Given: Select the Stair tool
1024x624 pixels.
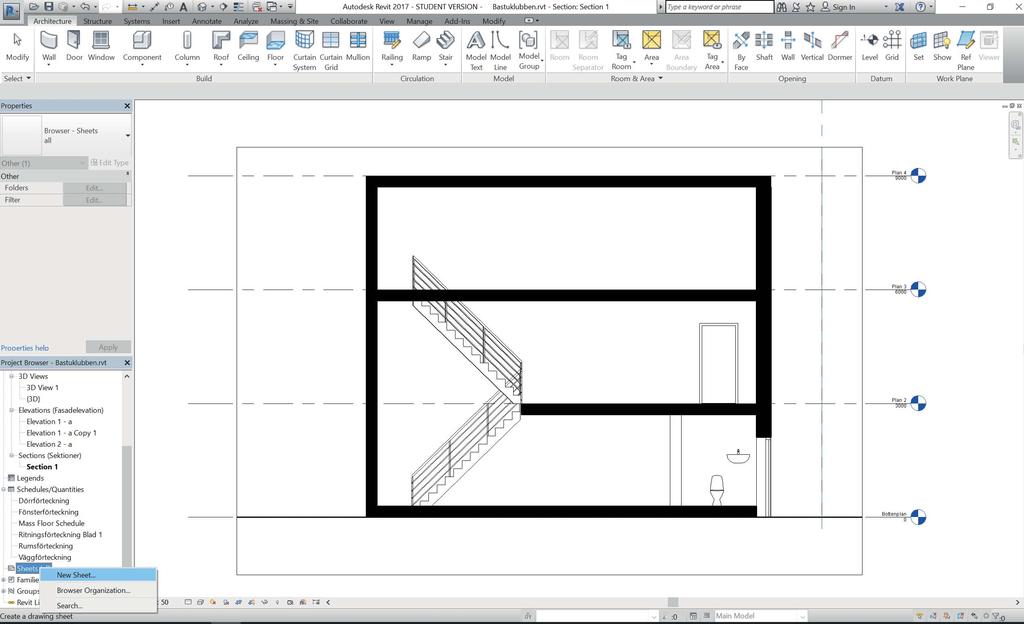Looking at the screenshot, I should tap(445, 47).
